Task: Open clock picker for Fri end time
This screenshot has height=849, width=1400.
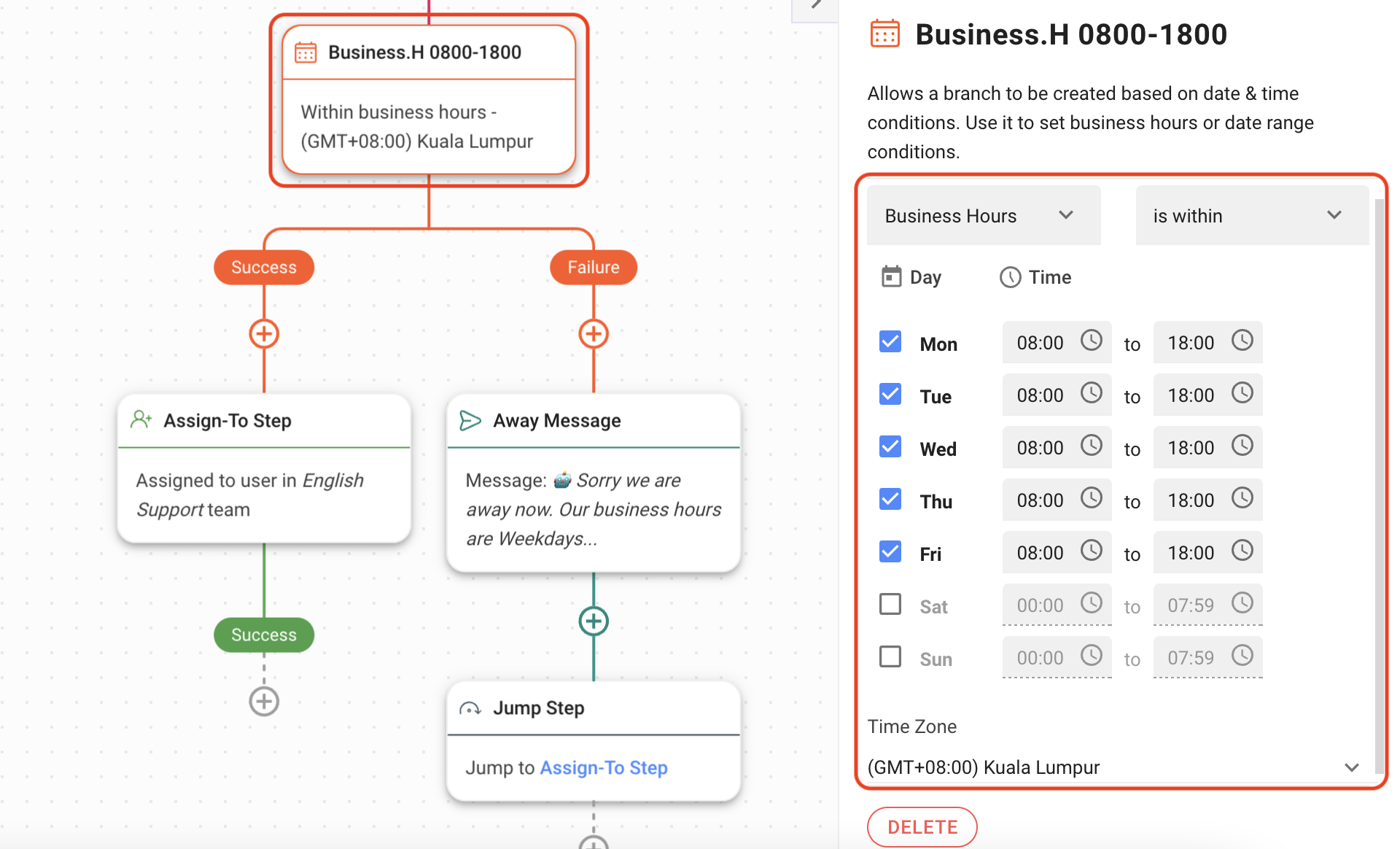Action: 1242,551
